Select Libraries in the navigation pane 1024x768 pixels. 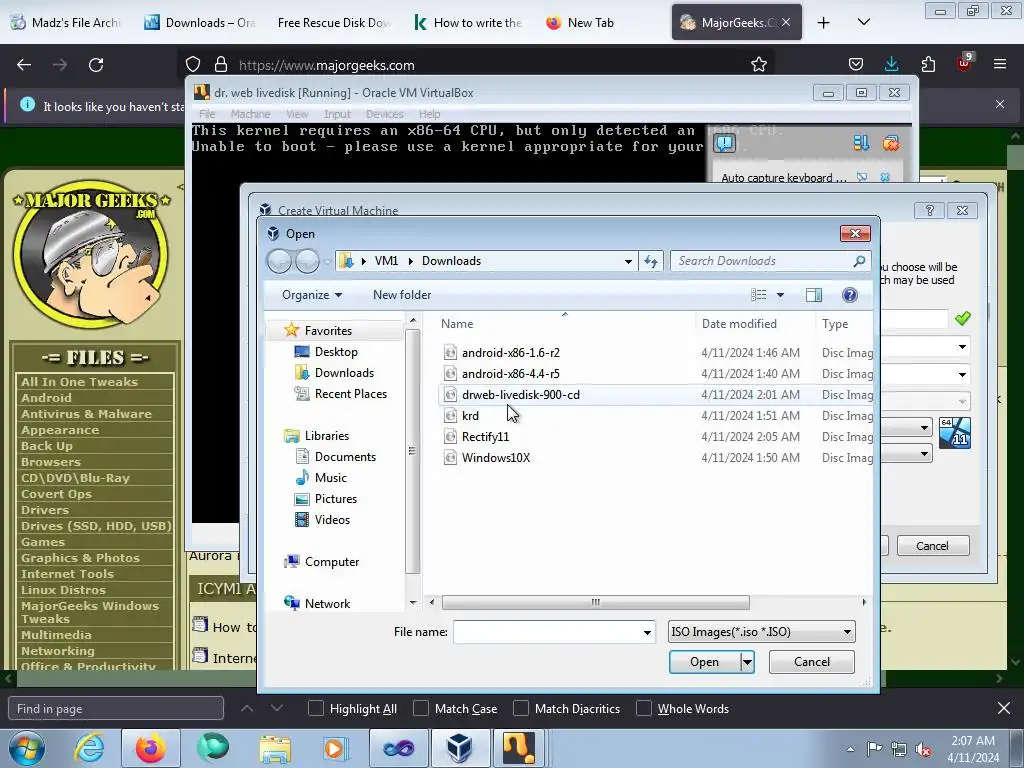pos(327,436)
